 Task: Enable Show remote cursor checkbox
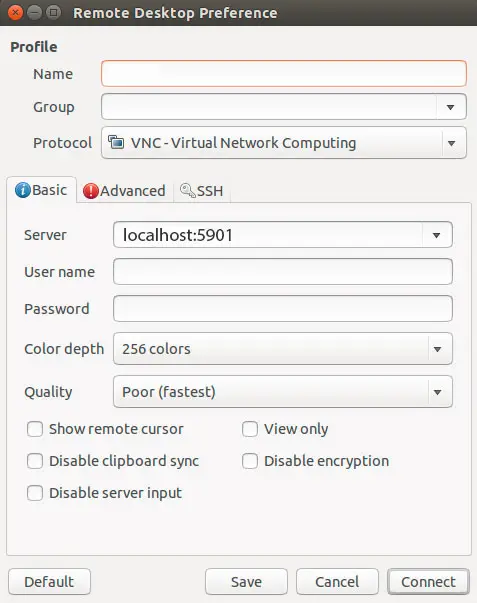35,429
